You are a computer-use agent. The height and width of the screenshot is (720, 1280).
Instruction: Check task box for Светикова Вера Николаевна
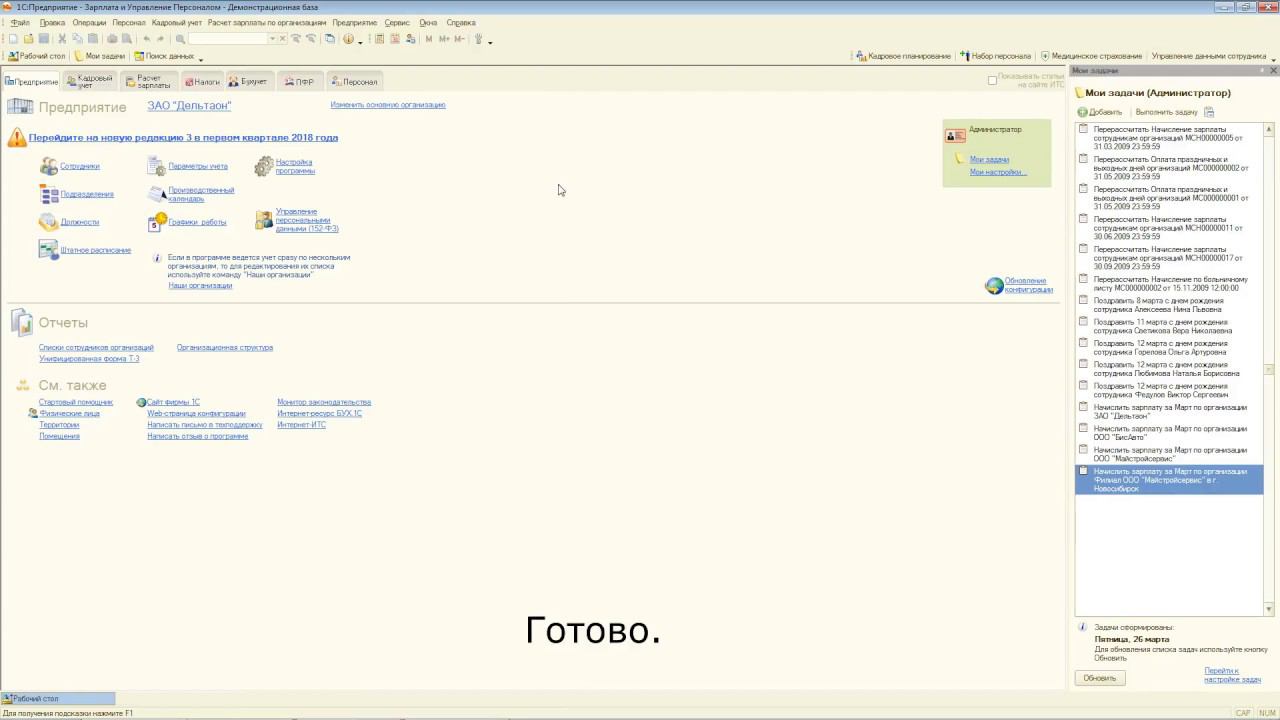(x=1083, y=322)
